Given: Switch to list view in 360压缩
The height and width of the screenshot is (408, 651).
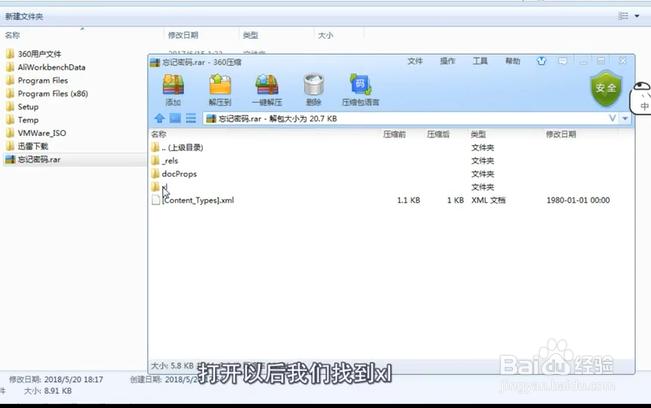Looking at the screenshot, I should click(x=191, y=118).
